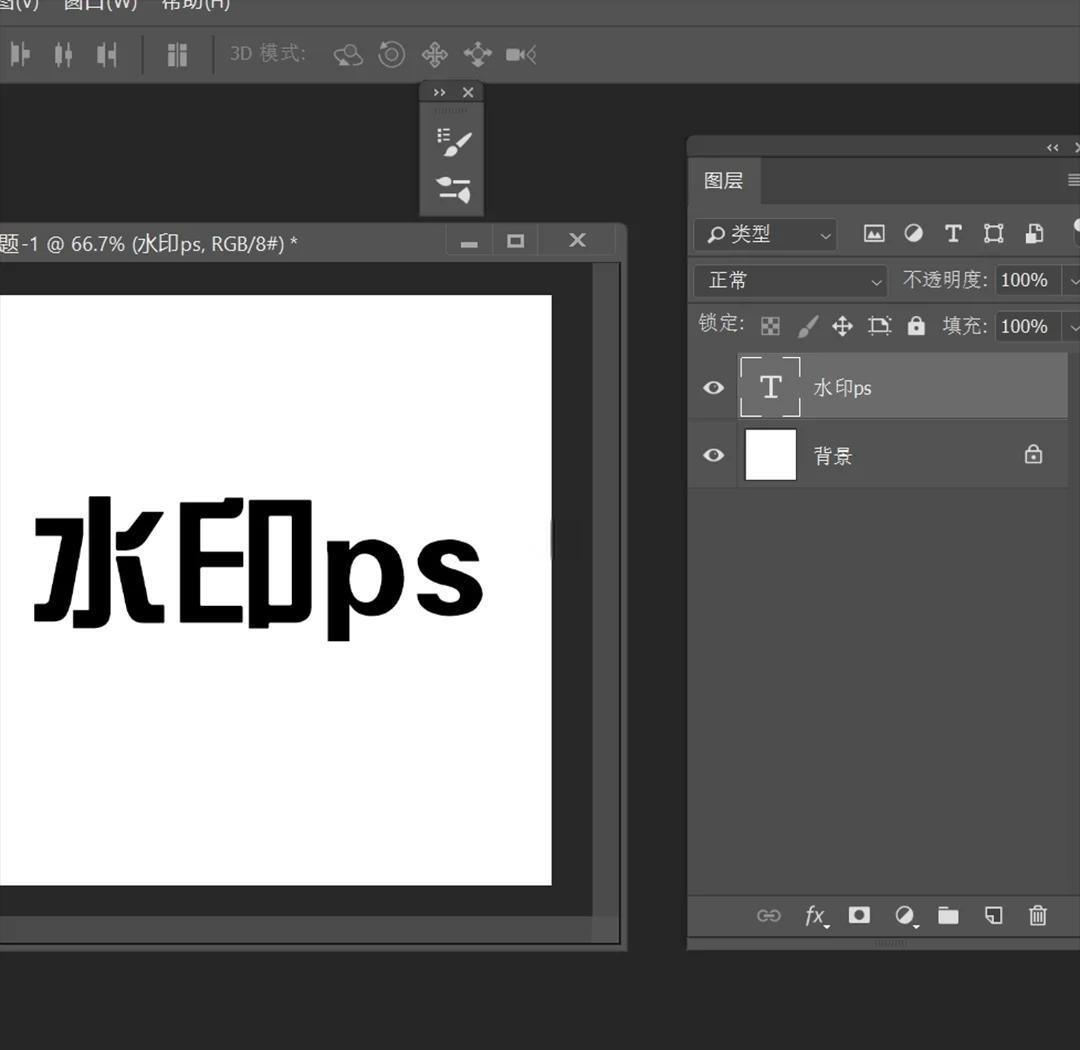Hide the 背景 layer
Viewport: 1080px width, 1050px height.
point(713,455)
